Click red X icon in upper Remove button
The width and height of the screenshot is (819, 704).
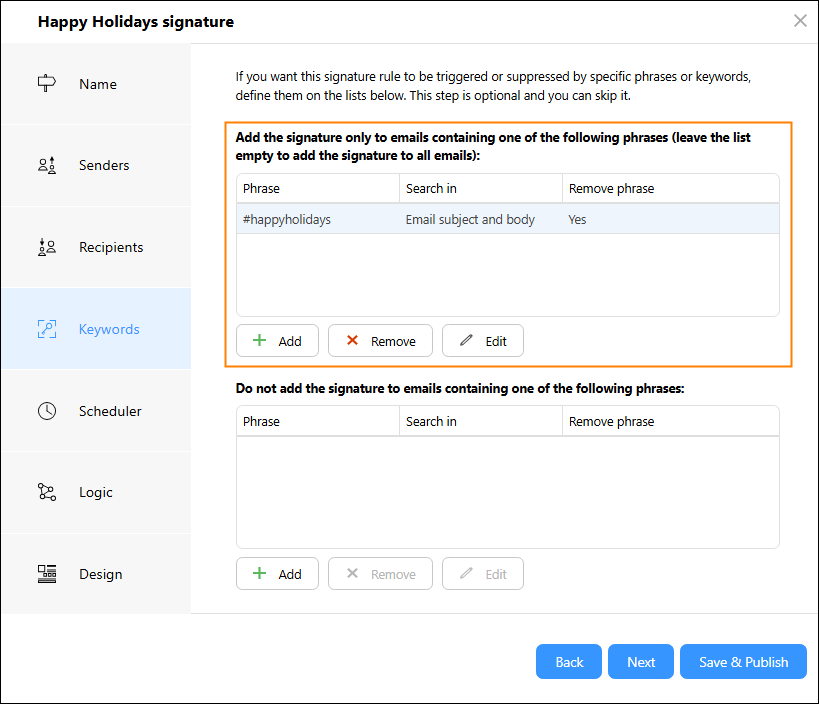pos(353,341)
